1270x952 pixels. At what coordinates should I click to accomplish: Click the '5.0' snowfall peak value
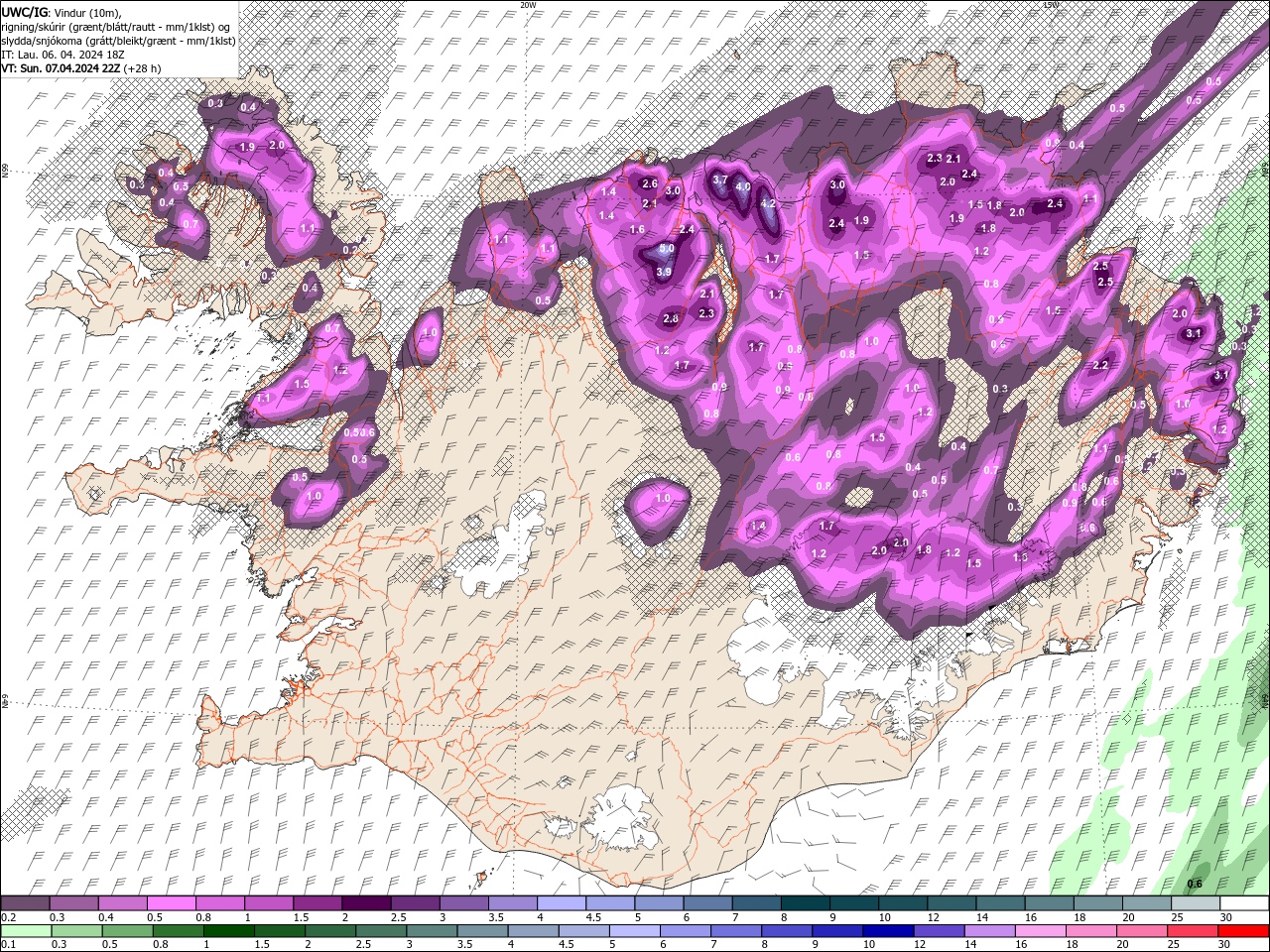[667, 250]
